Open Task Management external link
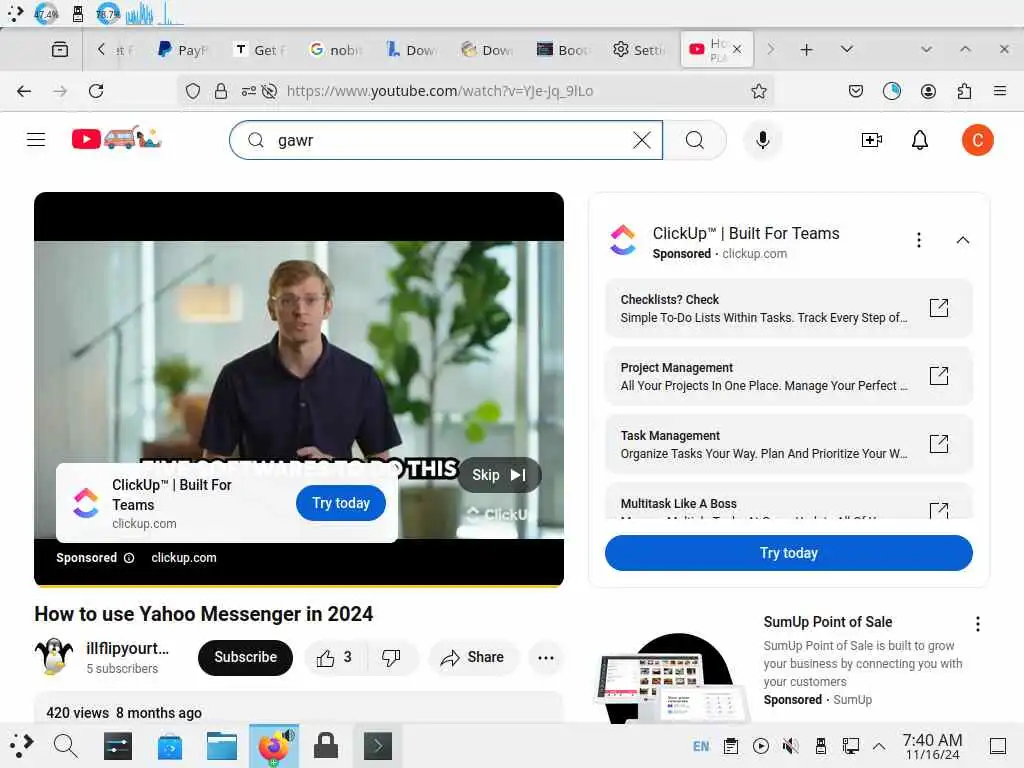This screenshot has width=1024, height=768. [x=938, y=443]
